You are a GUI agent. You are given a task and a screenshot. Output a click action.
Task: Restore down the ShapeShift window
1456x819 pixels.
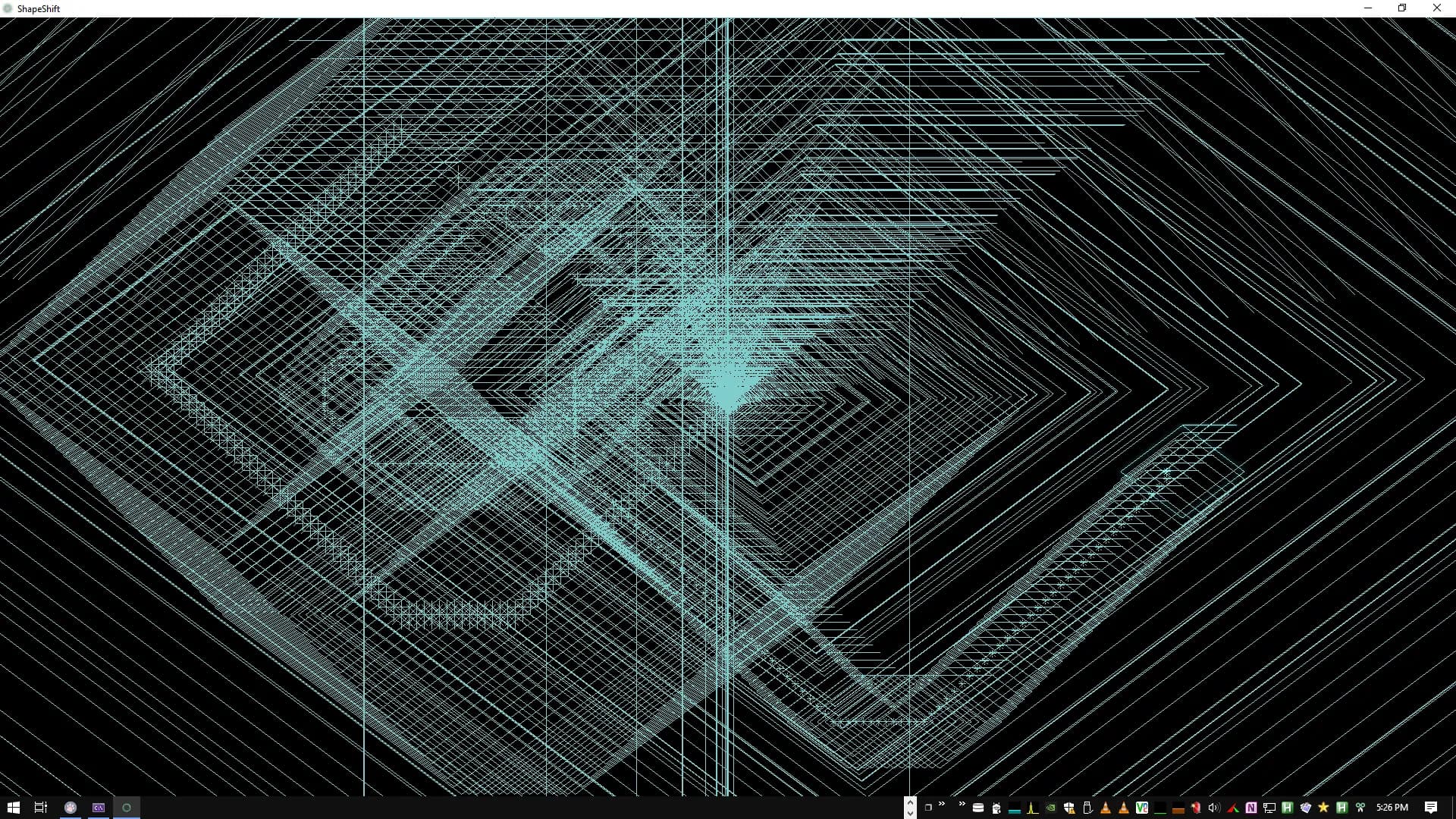tap(1402, 8)
